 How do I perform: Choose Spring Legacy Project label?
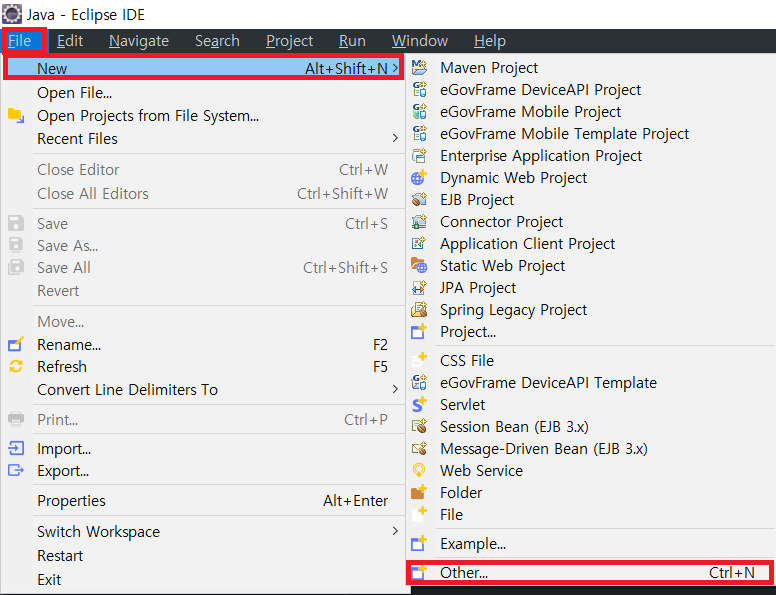pyautogui.click(x=513, y=310)
